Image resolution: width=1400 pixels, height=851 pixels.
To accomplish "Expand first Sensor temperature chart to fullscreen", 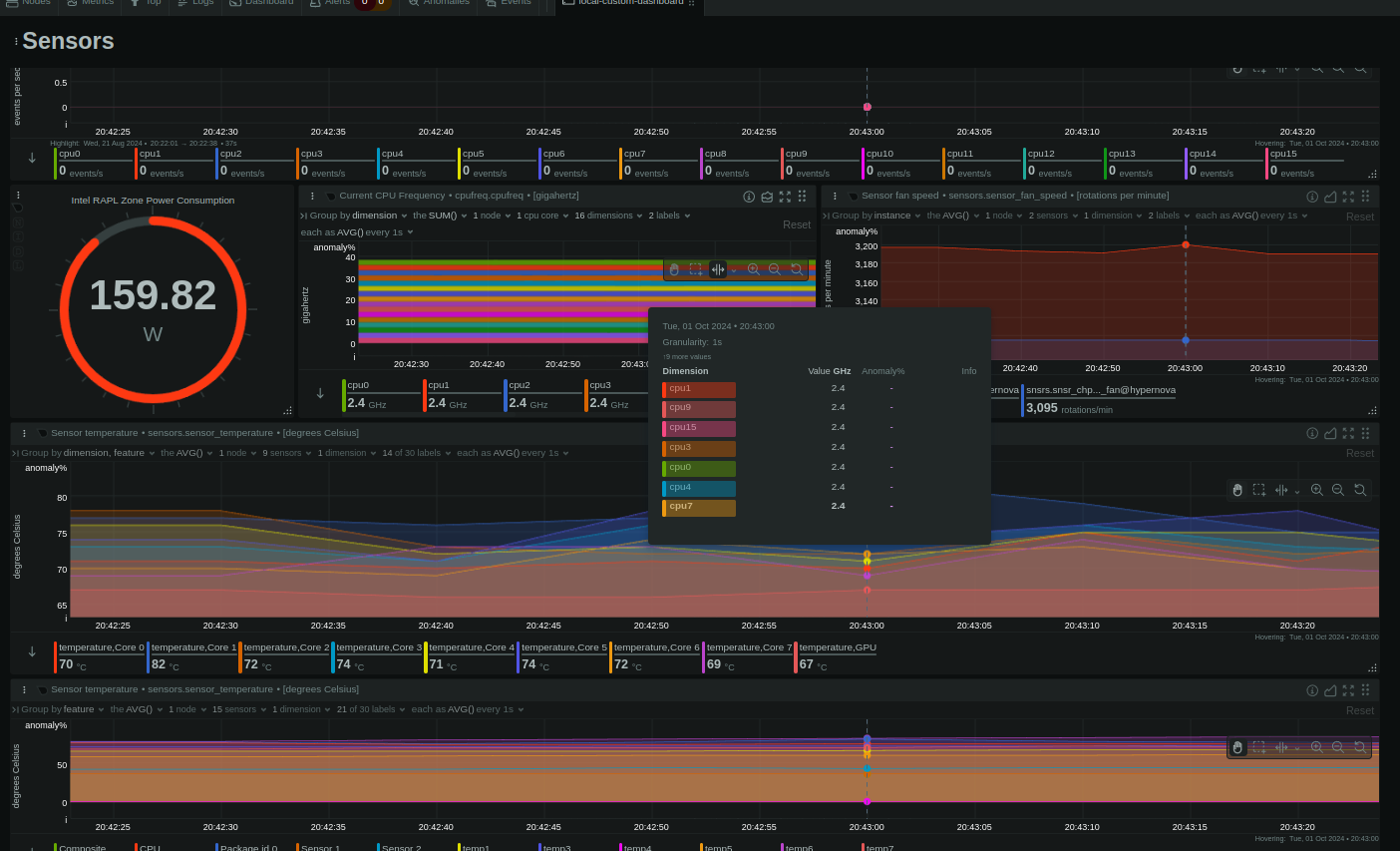I will (x=1348, y=433).
